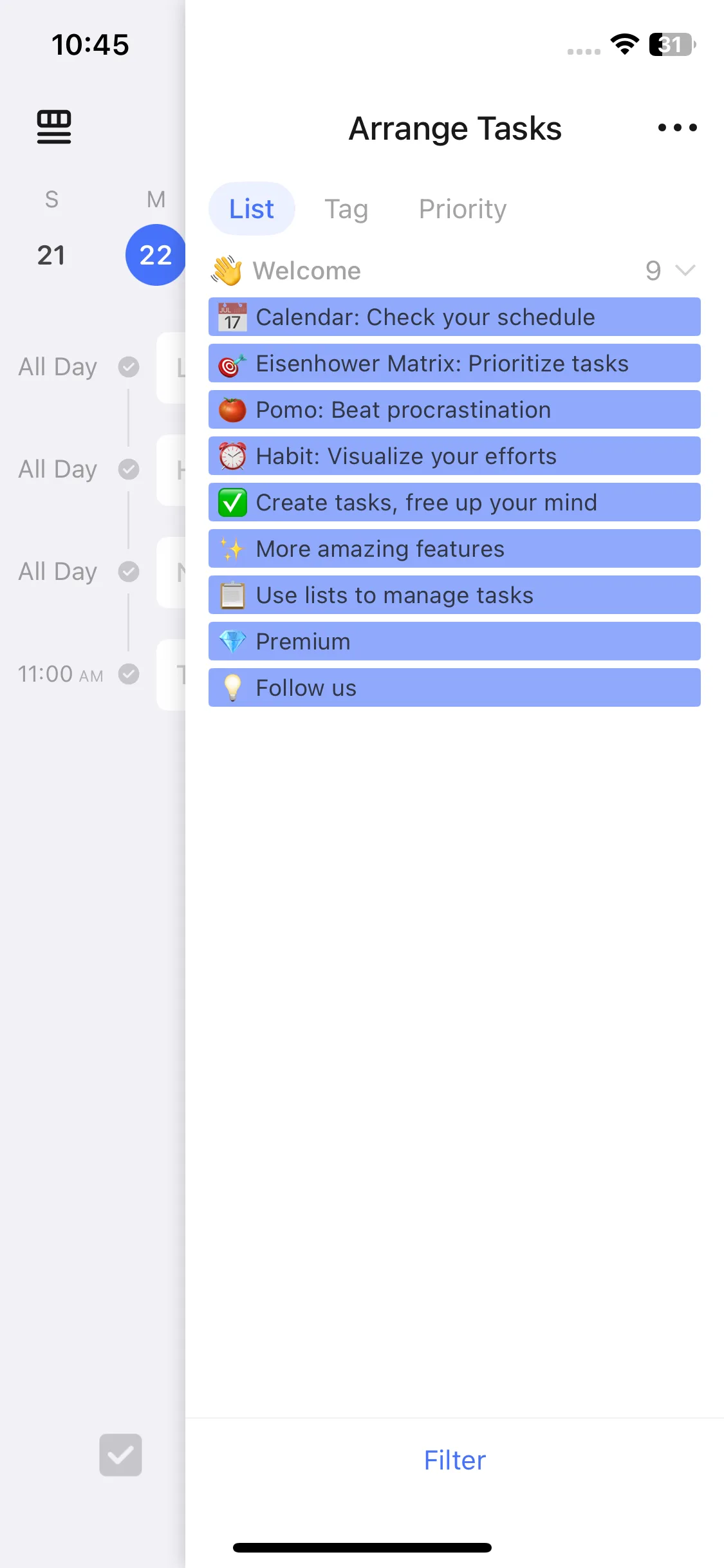Screen dimensions: 724x1568
Task: Toggle completion circle beside 11:00 AM
Action: coord(129,674)
